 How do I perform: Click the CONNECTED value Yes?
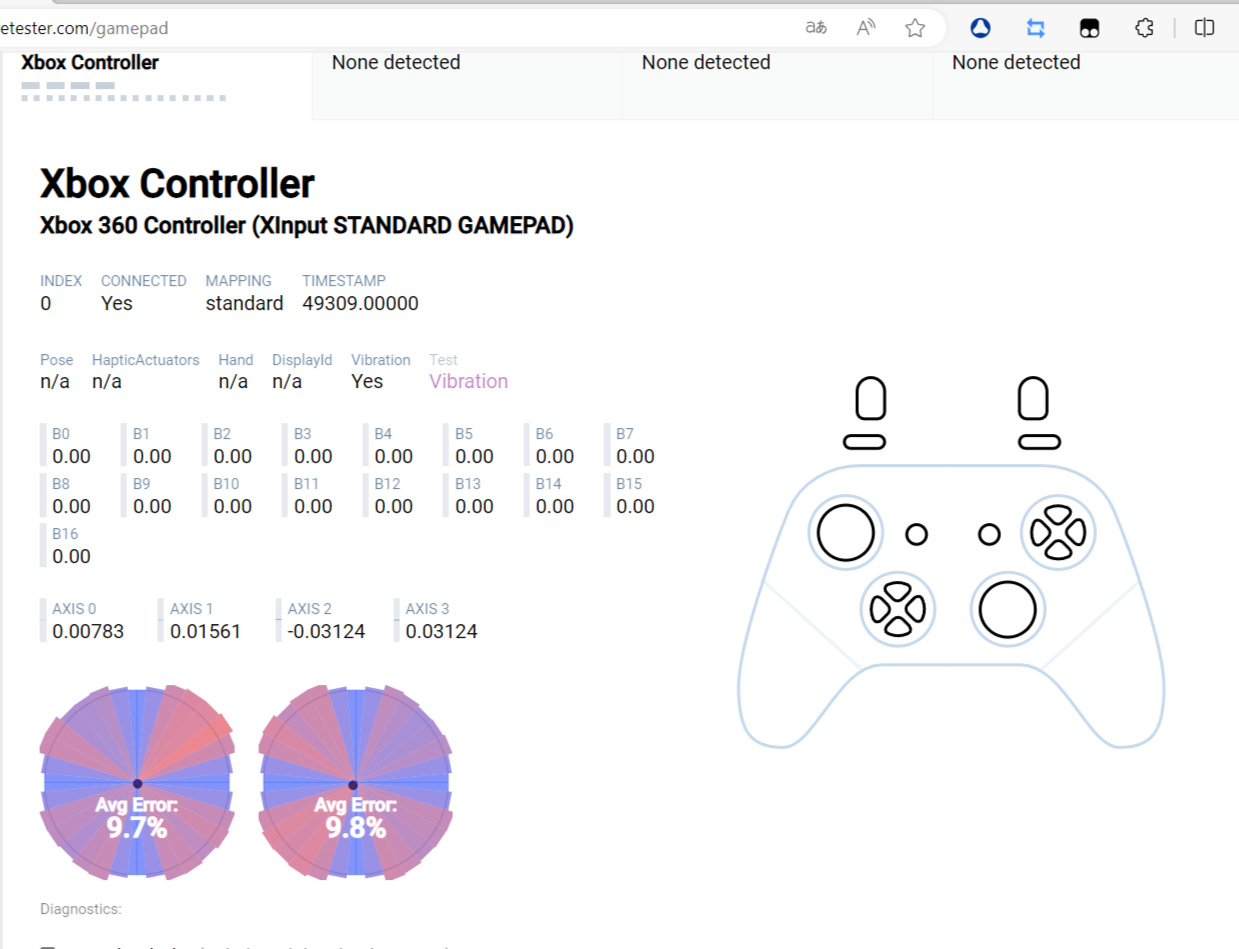click(x=116, y=303)
